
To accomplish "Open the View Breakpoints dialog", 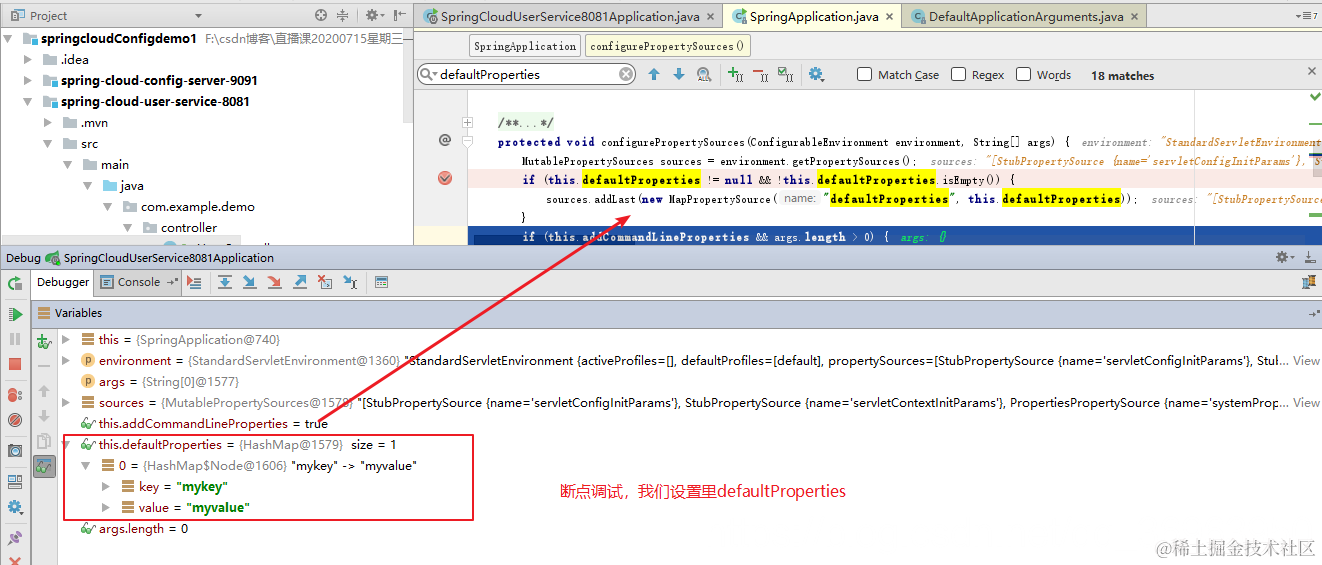I will 15,397.
